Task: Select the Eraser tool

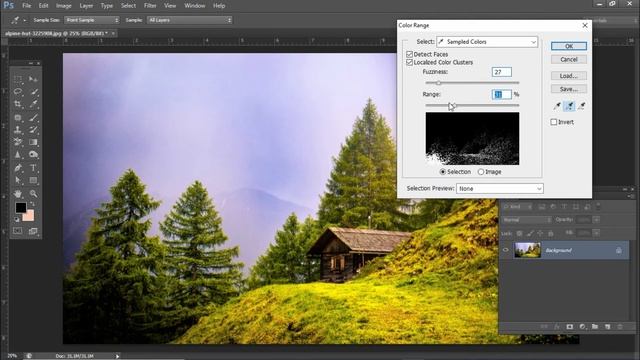Action: 18,142
